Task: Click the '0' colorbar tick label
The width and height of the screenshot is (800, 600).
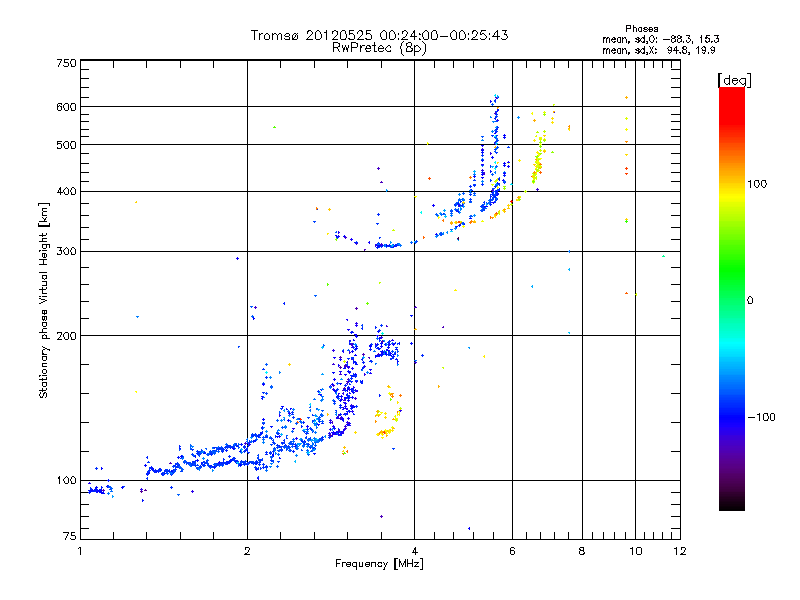Action: [750, 301]
